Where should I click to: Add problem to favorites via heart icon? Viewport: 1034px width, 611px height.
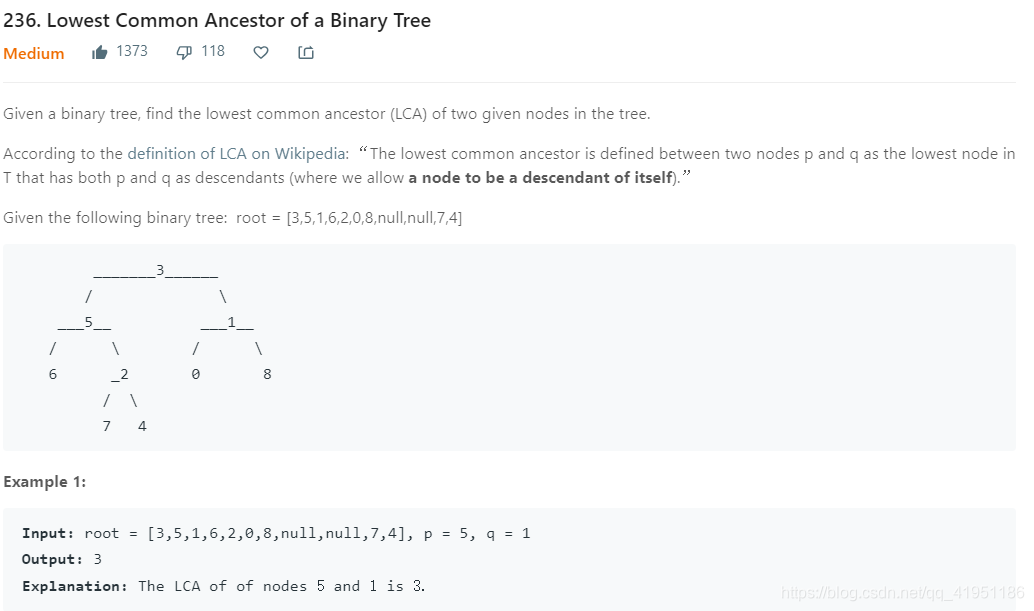click(x=261, y=53)
